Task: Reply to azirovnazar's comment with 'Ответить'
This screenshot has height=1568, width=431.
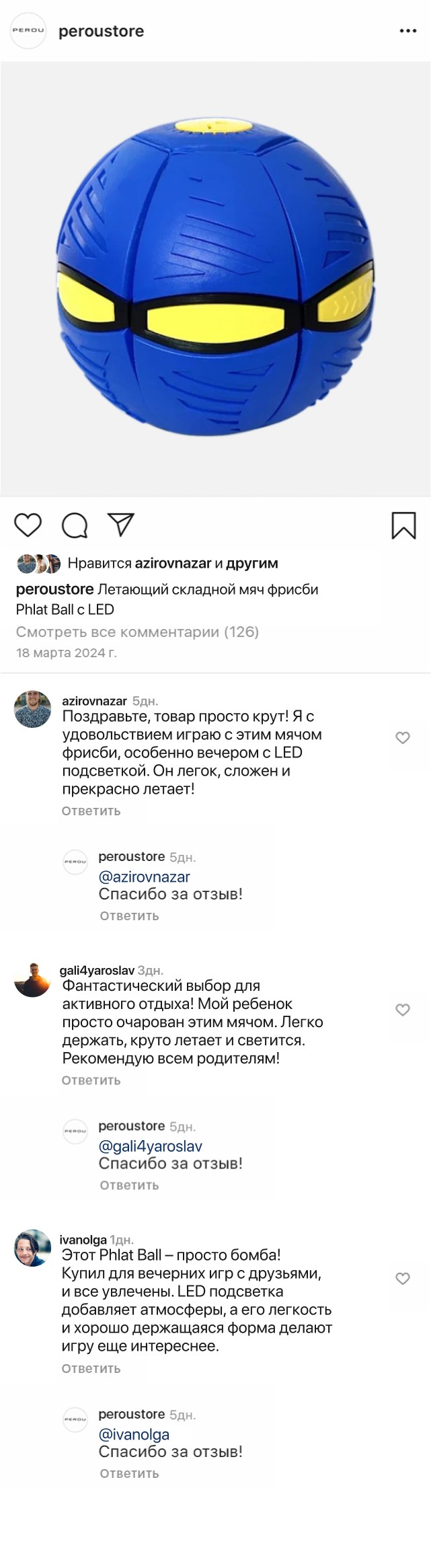Action: 91,811
